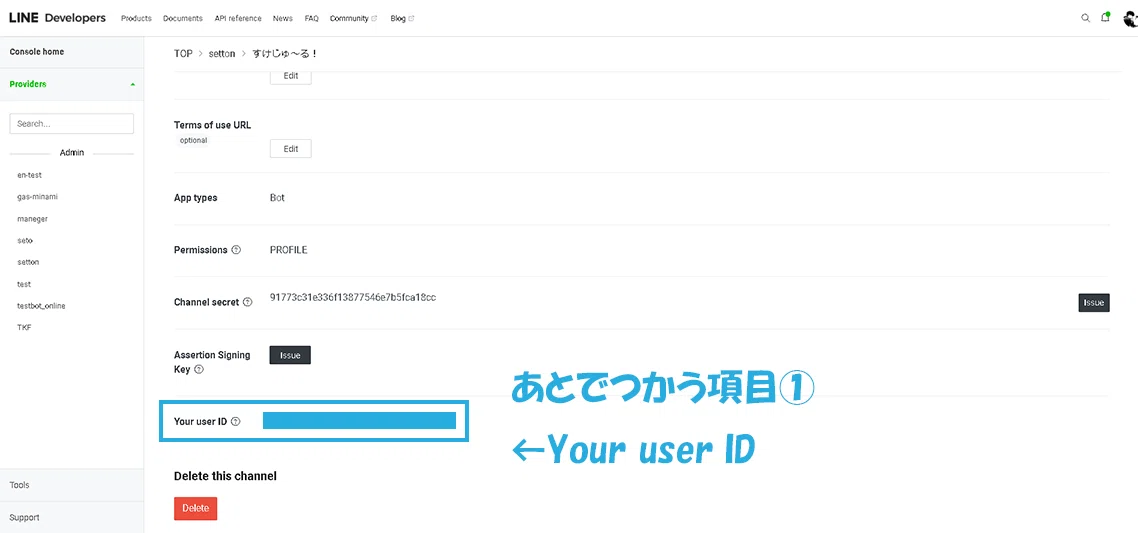Select provider gas-minami
The image size is (1138, 533).
38,197
